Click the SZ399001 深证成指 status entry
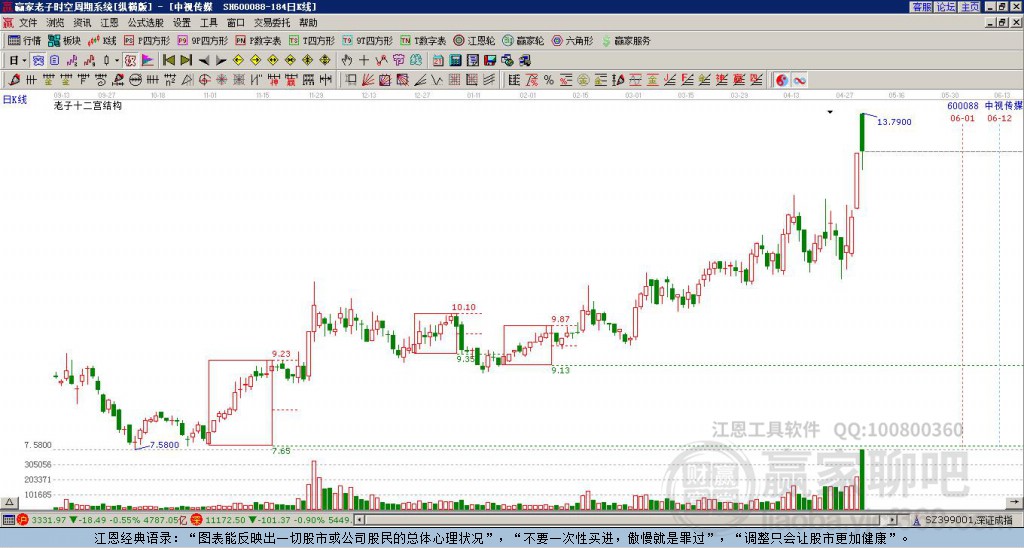This screenshot has width=1024, height=548. click(968, 520)
